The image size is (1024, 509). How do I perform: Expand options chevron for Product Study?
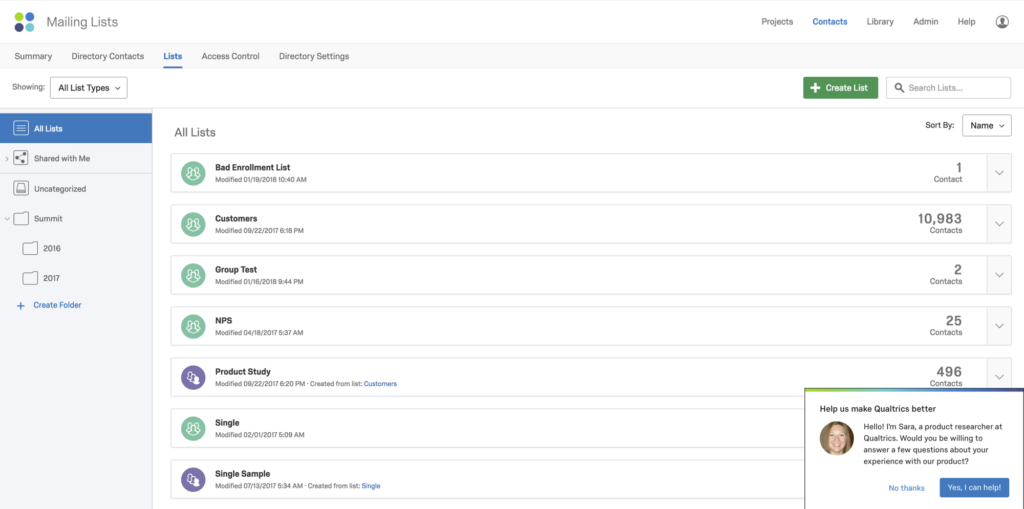pos(999,376)
